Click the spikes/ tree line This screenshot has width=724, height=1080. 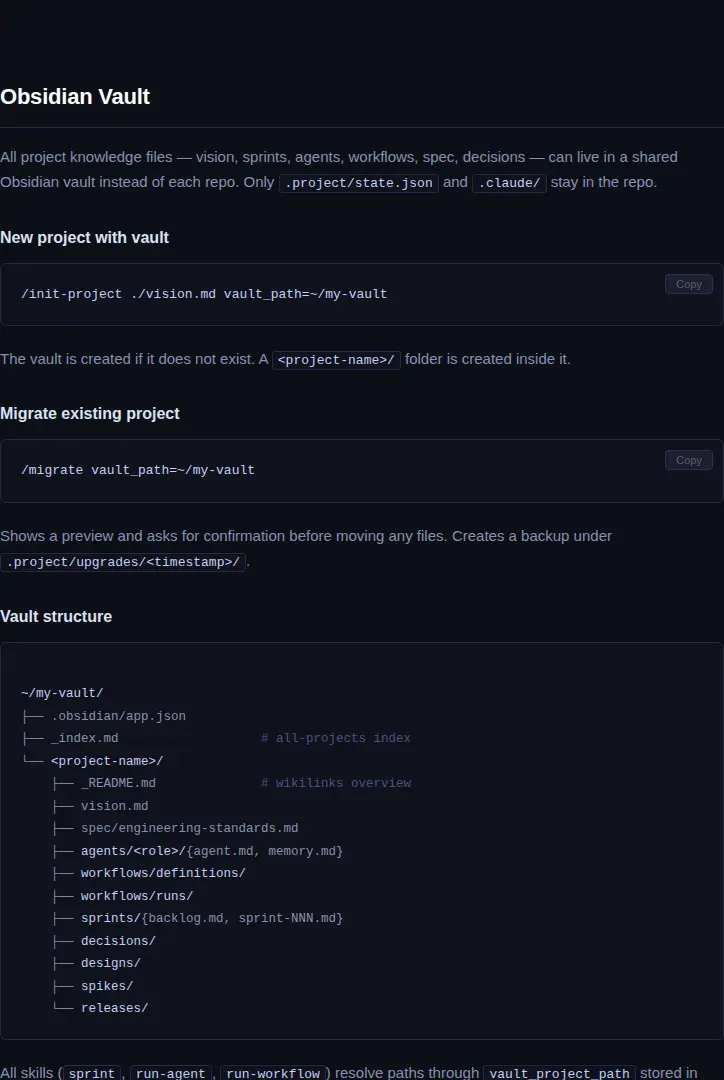click(x=107, y=986)
